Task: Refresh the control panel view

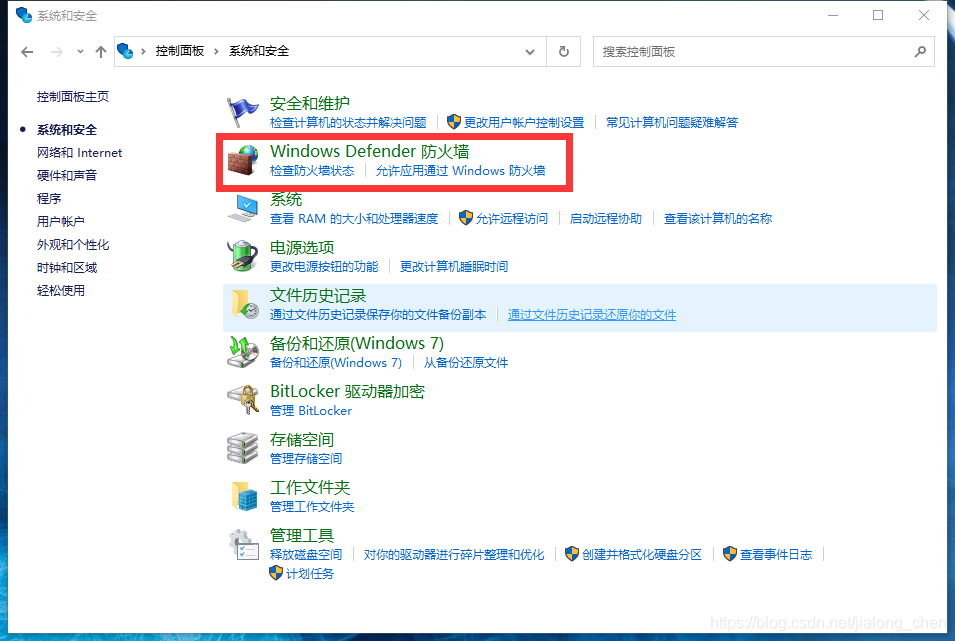Action: (563, 52)
